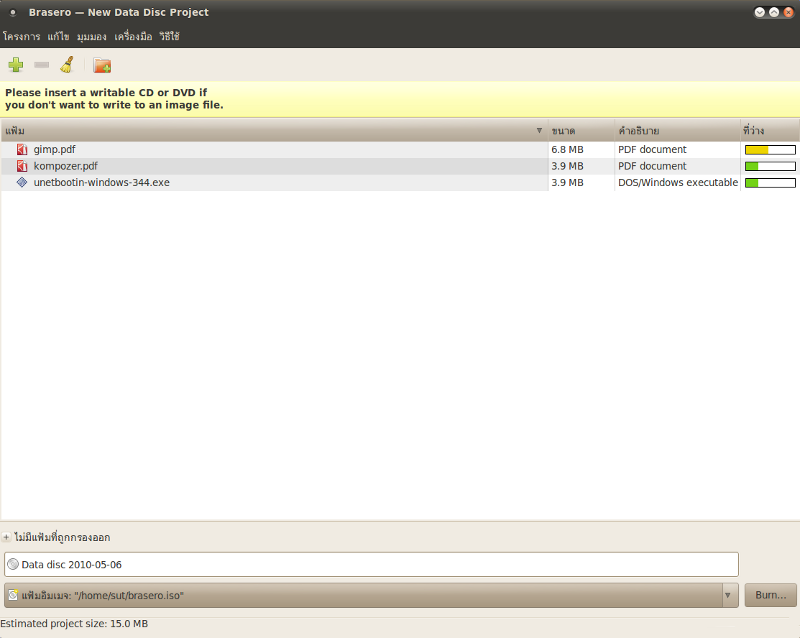Click the 6.8 MB size of gimp.pdf

pos(567,150)
